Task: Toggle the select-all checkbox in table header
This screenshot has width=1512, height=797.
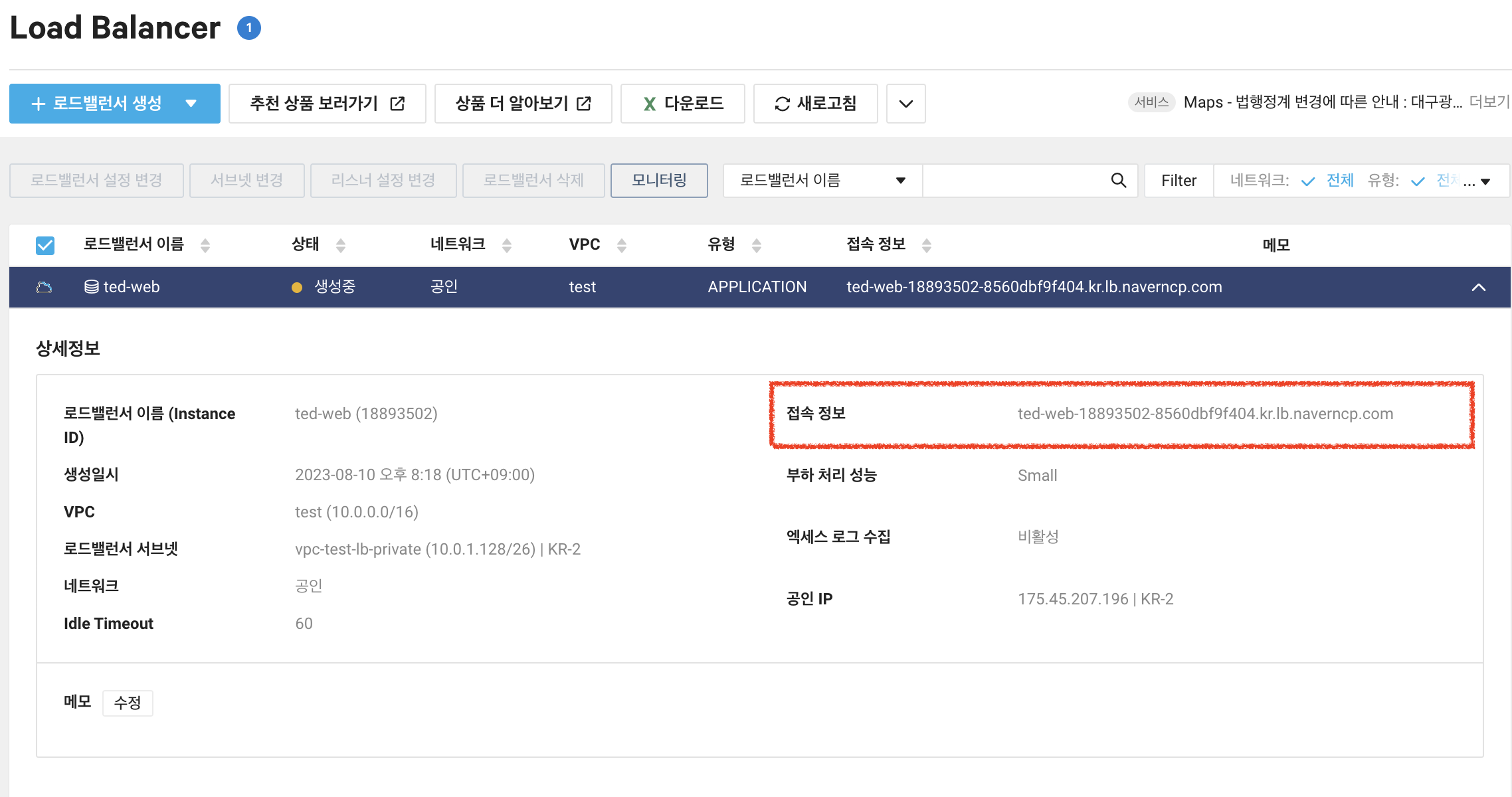Action: click(x=45, y=246)
